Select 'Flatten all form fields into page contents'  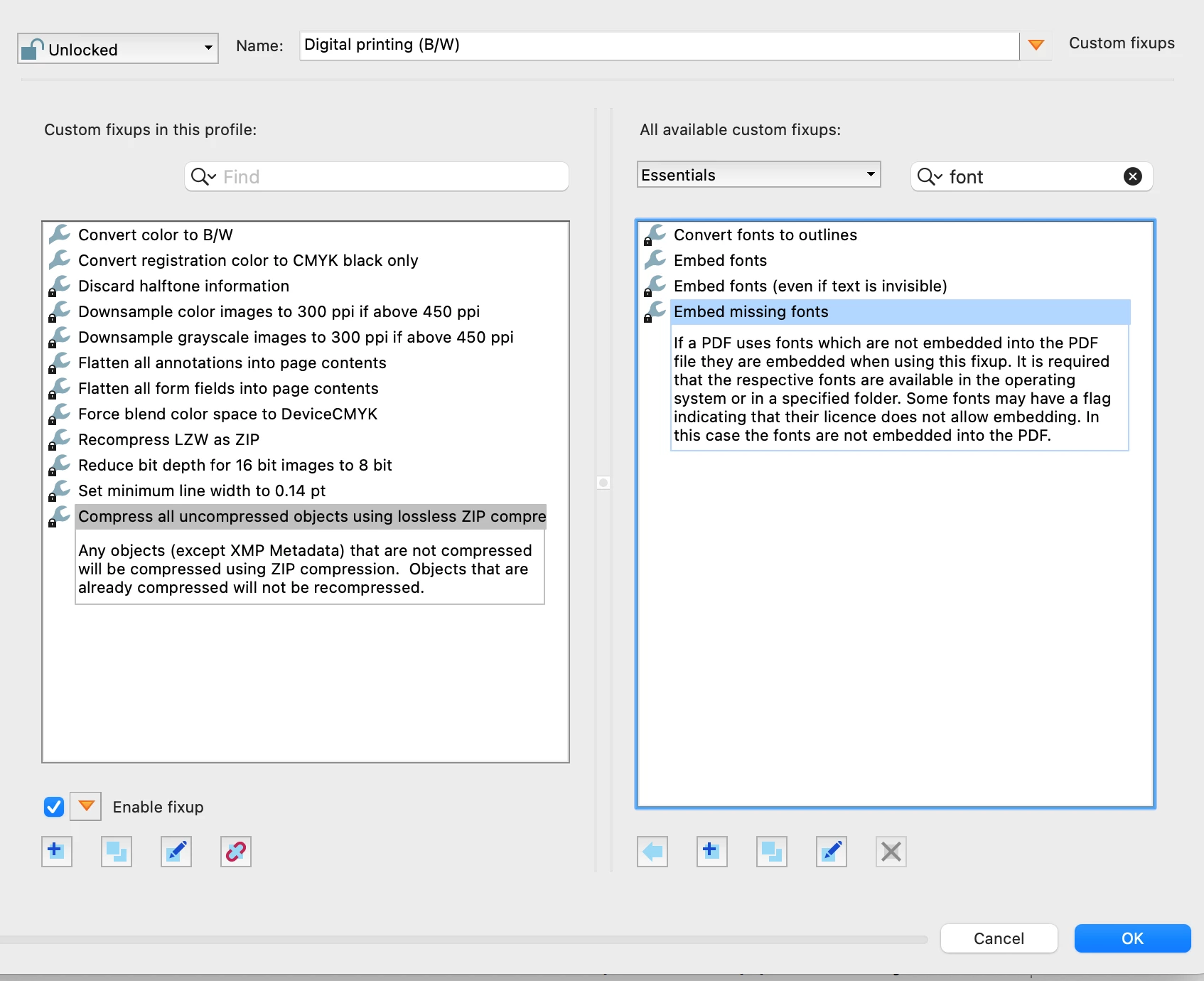tap(228, 388)
